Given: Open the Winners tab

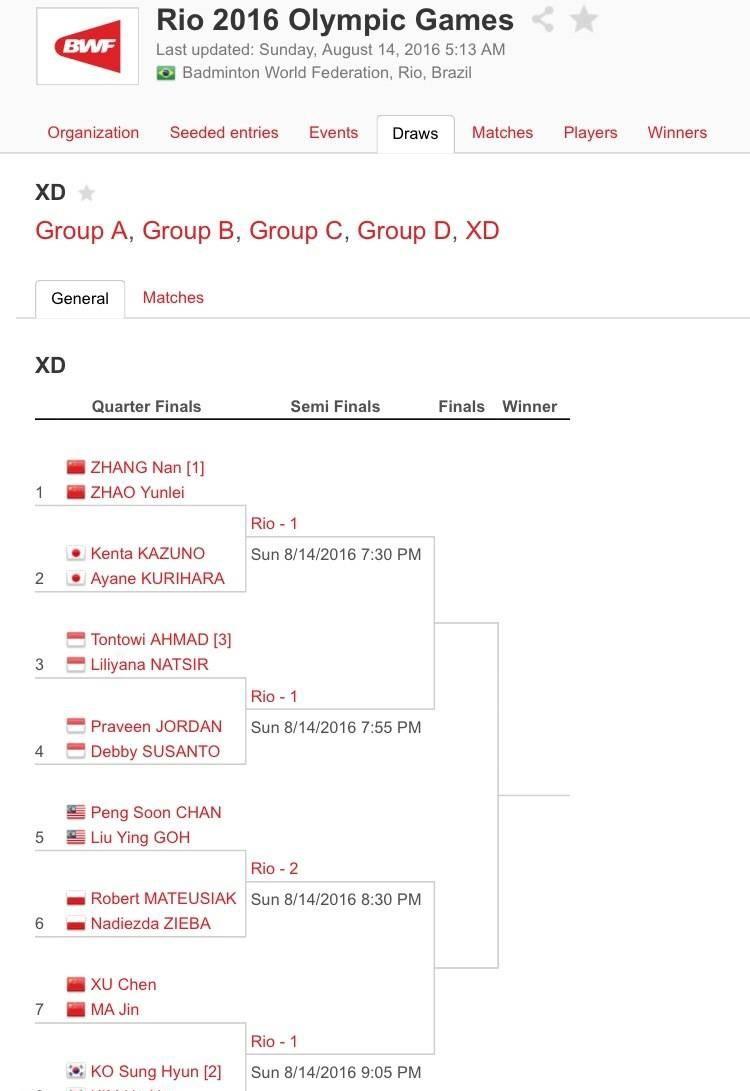Looking at the screenshot, I should (677, 133).
